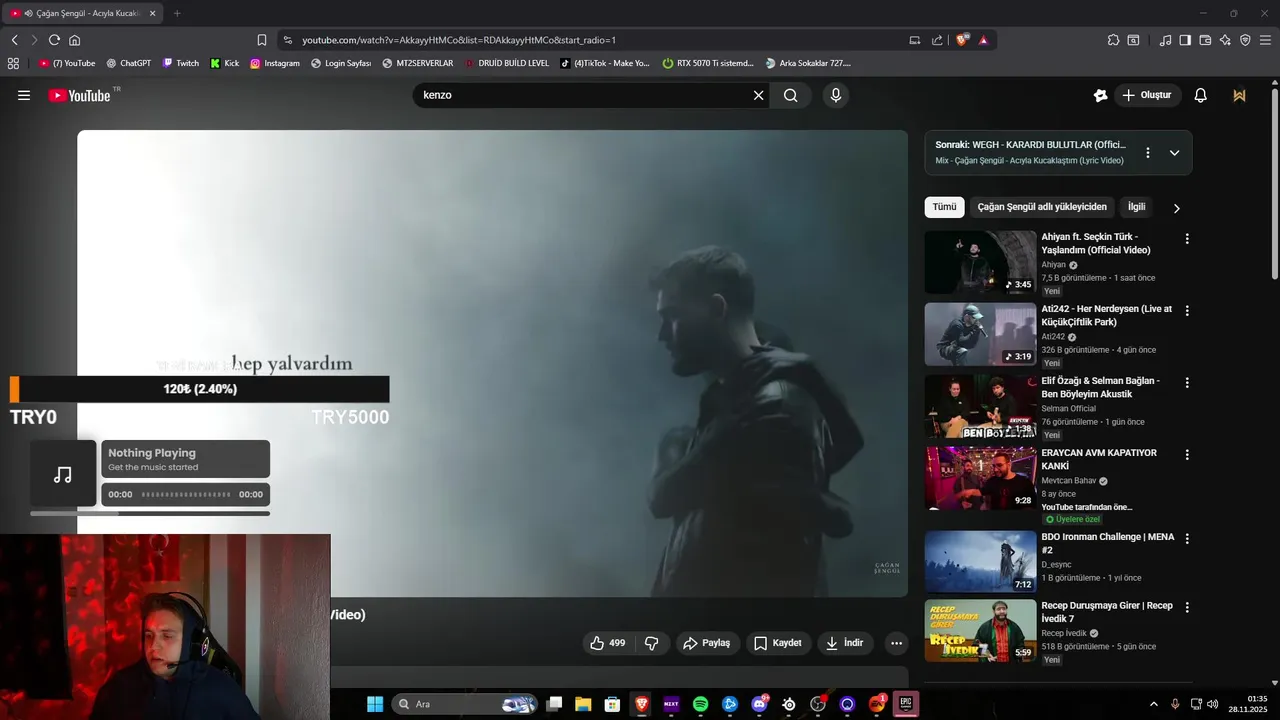
Task: Open the Instagram bookmark
Action: point(275,63)
